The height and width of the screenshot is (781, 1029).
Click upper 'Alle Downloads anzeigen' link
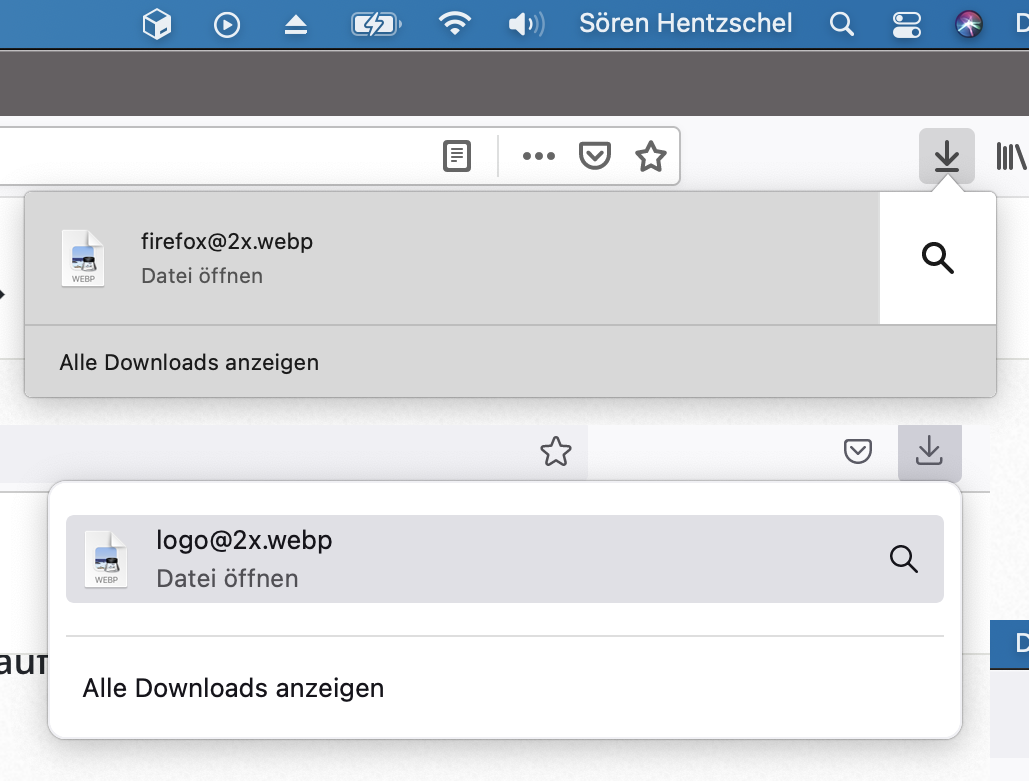[x=189, y=362]
